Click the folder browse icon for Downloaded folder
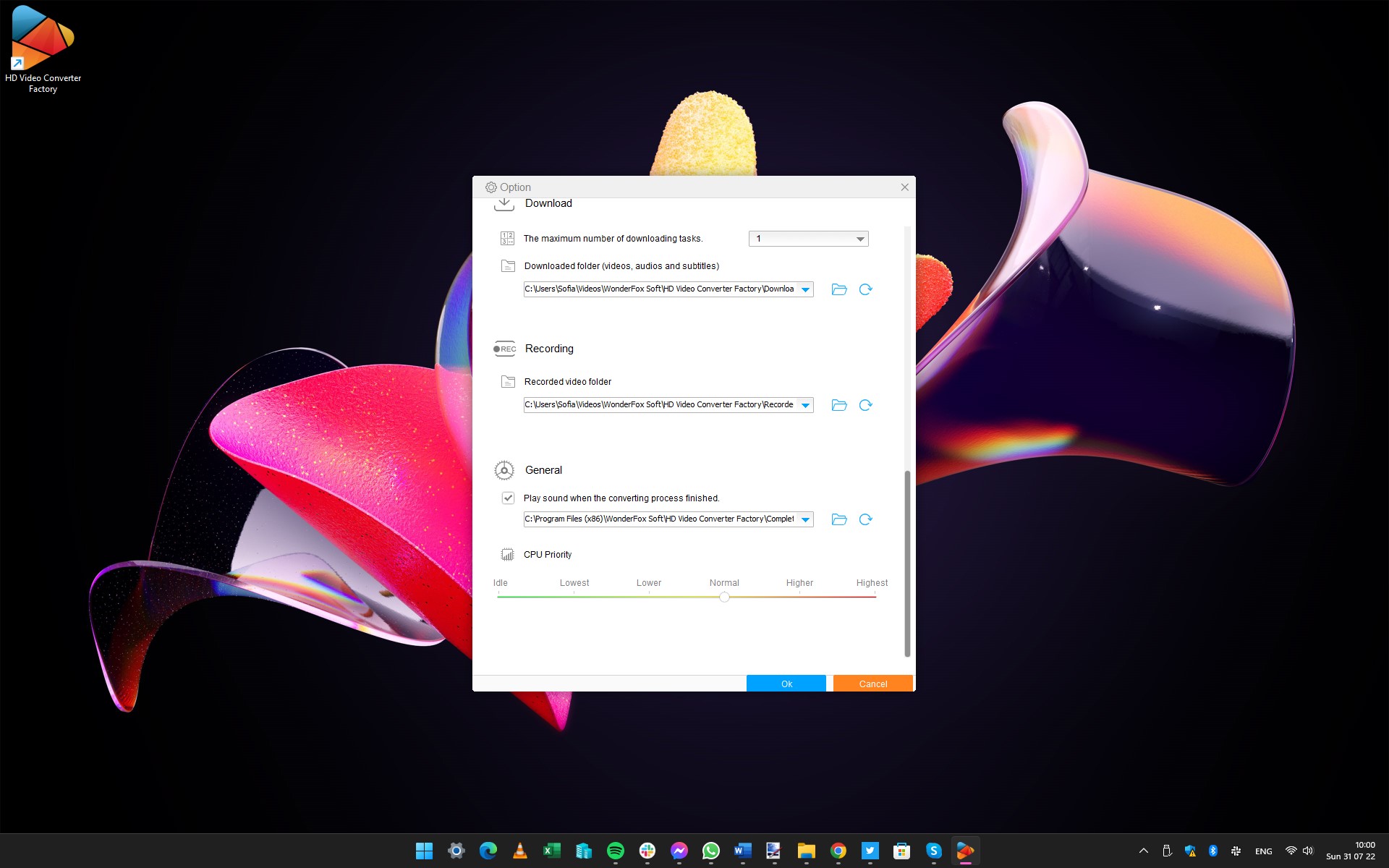 (x=839, y=289)
